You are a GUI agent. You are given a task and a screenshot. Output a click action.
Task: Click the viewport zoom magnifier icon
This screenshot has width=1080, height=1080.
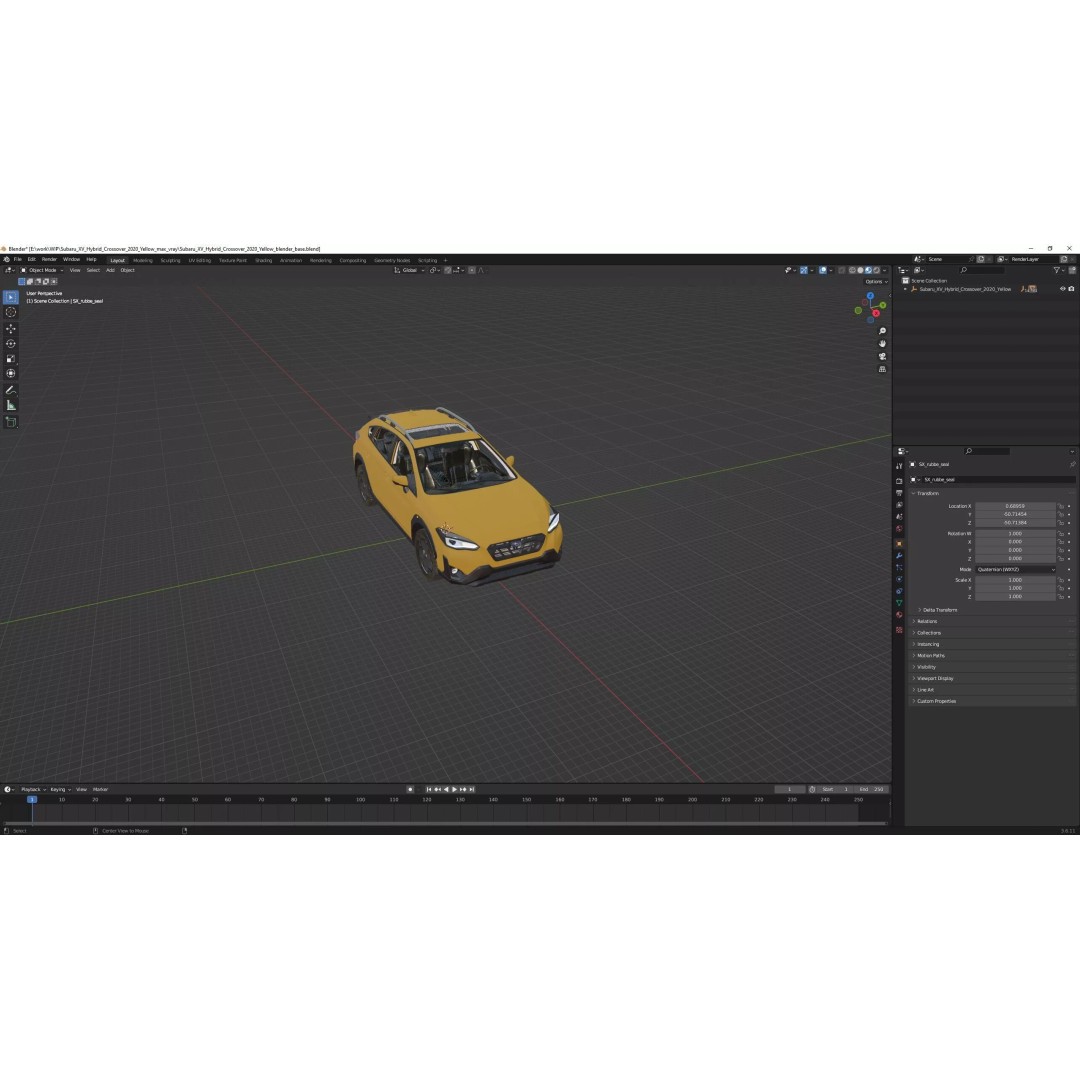882,331
